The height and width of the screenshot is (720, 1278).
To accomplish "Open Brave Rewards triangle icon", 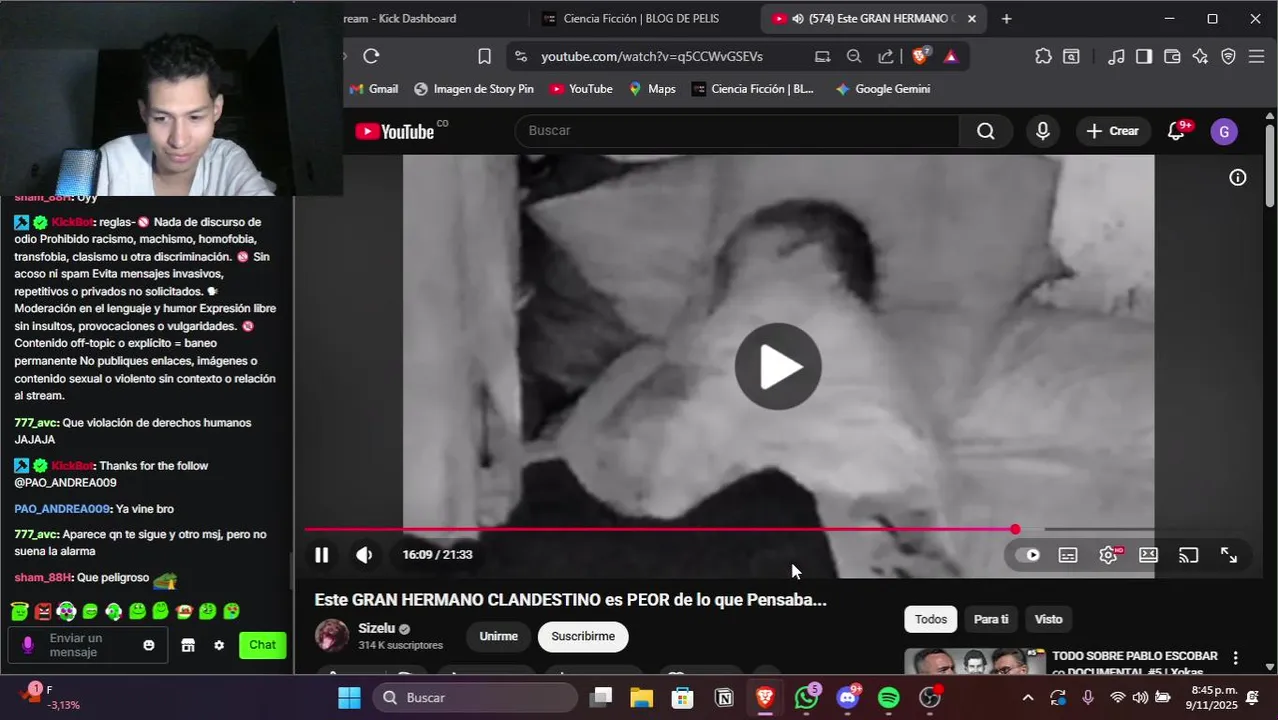I will [951, 56].
